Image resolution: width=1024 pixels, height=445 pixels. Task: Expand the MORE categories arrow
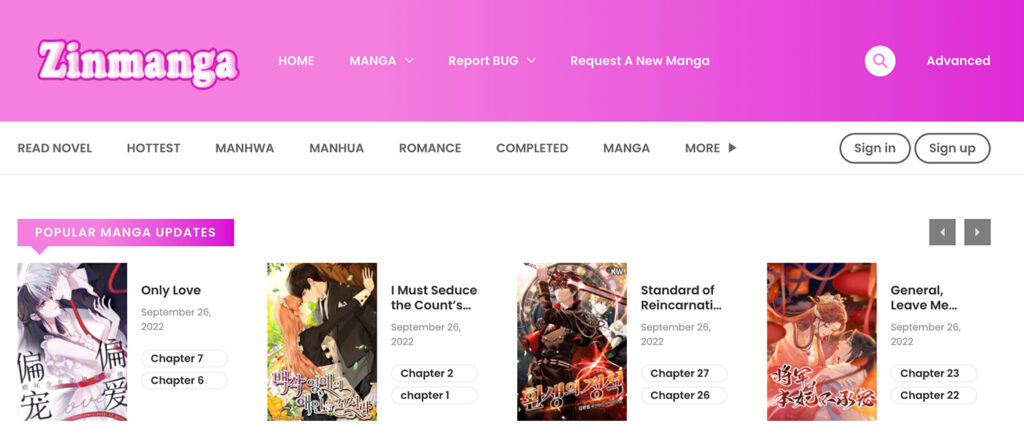pos(732,148)
